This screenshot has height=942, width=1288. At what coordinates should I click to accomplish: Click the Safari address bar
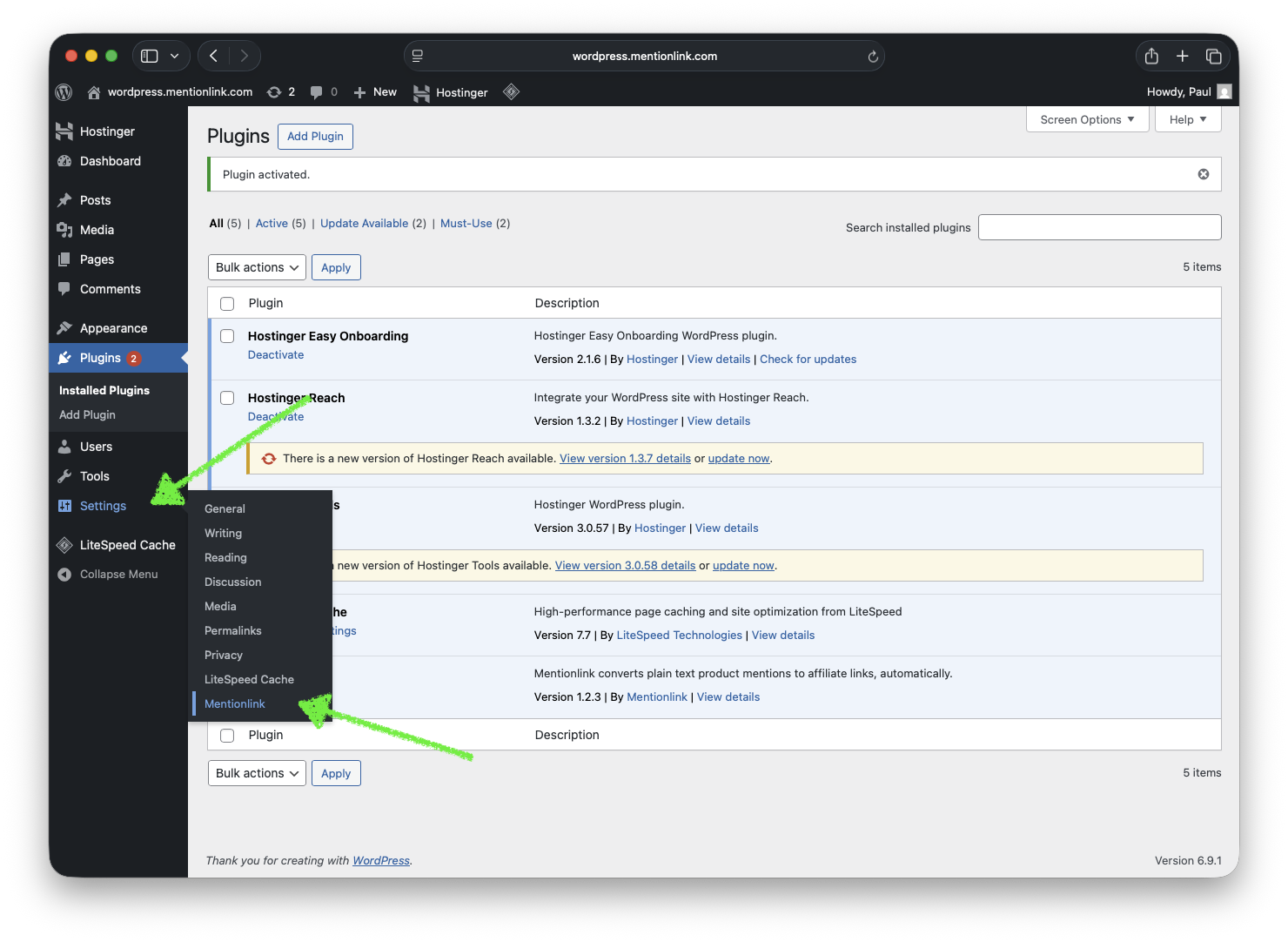(x=644, y=56)
